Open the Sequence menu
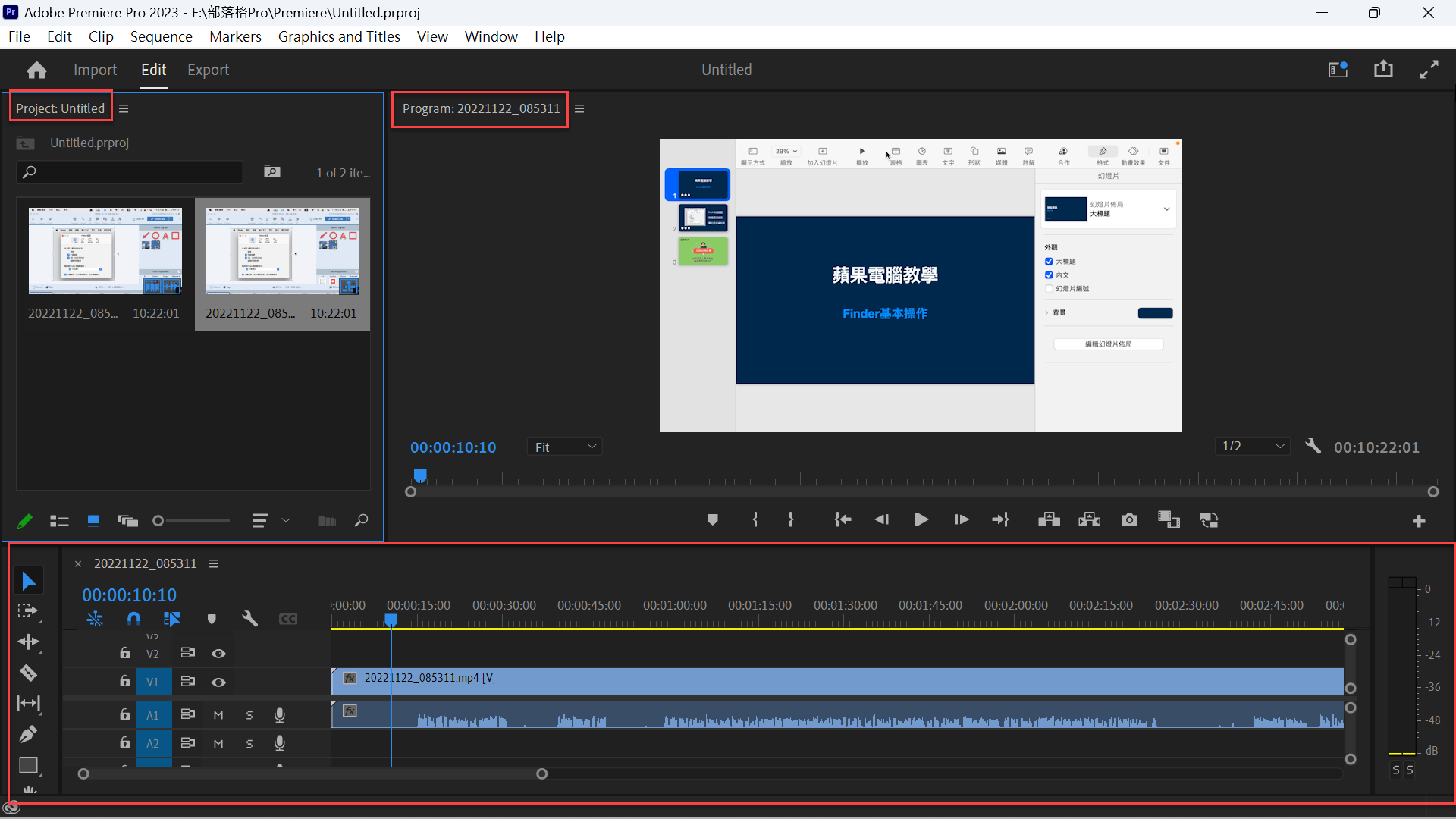 161,36
